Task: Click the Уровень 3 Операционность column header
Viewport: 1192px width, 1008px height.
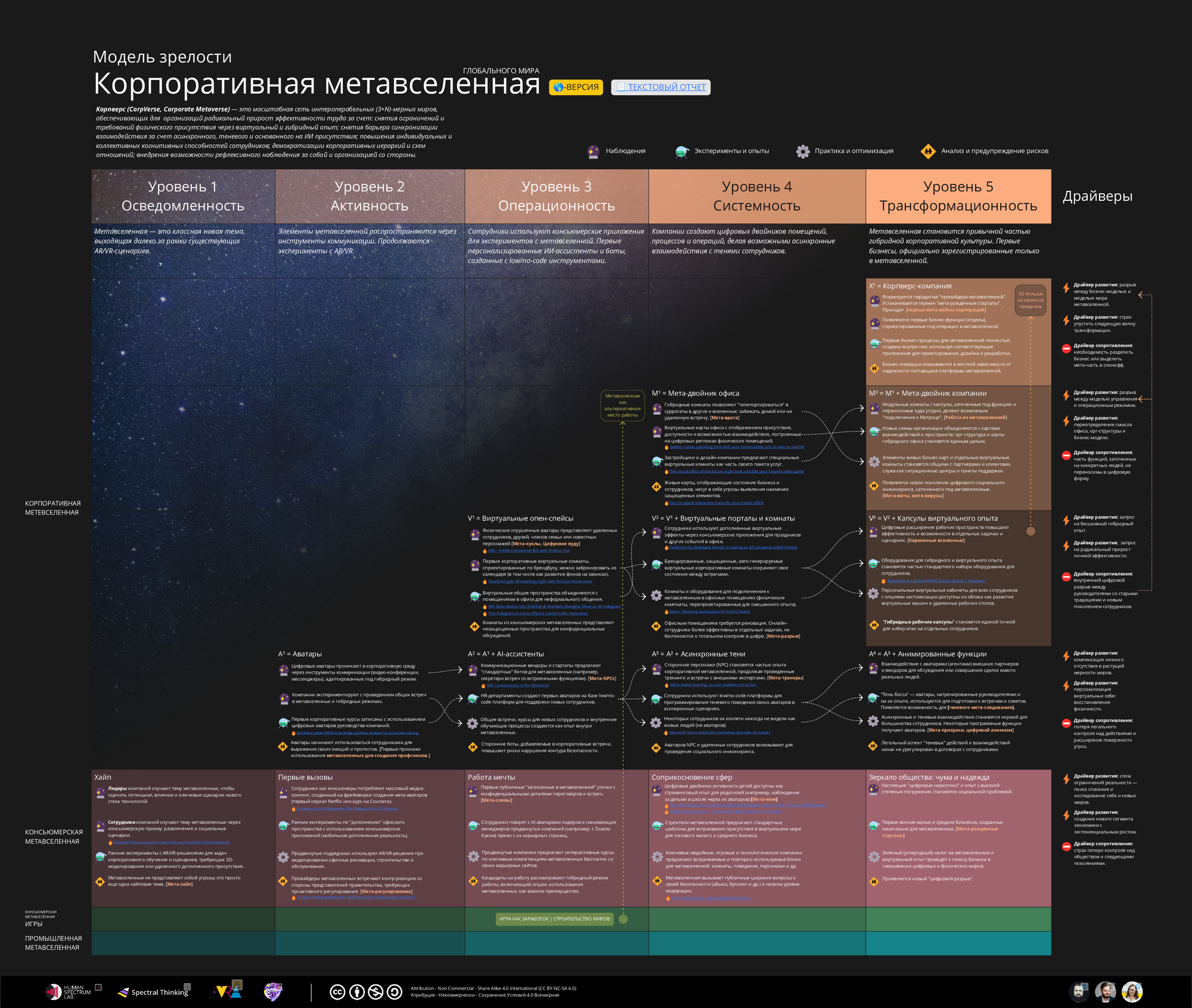Action: [556, 196]
